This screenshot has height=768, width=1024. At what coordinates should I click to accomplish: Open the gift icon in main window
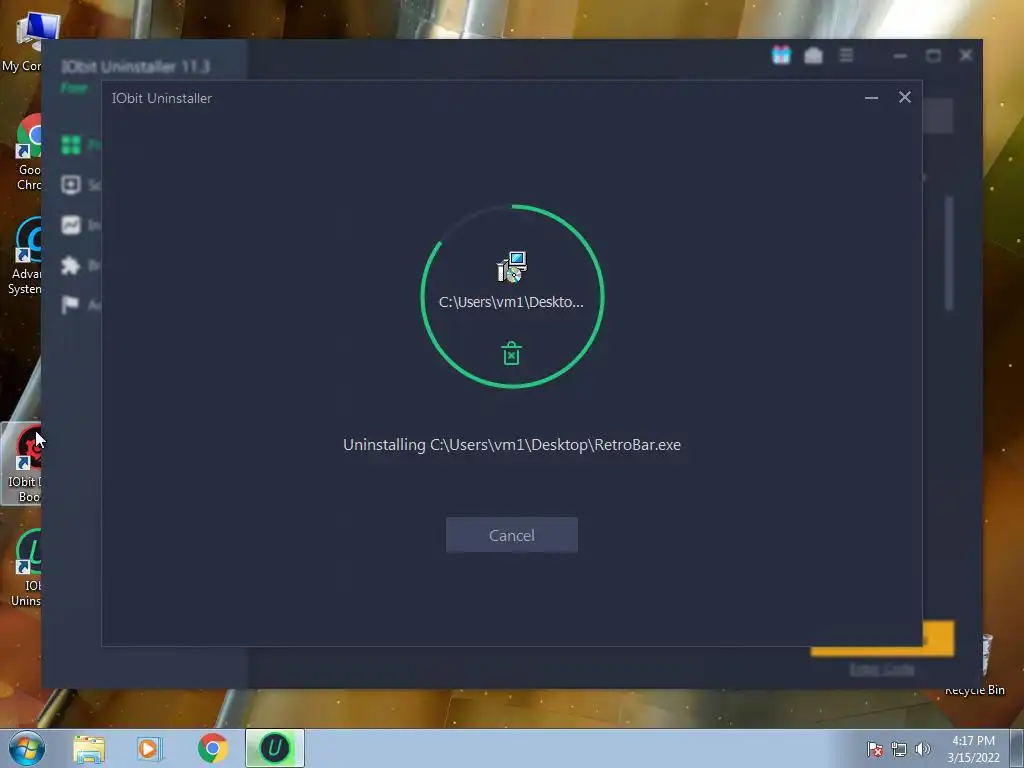781,56
